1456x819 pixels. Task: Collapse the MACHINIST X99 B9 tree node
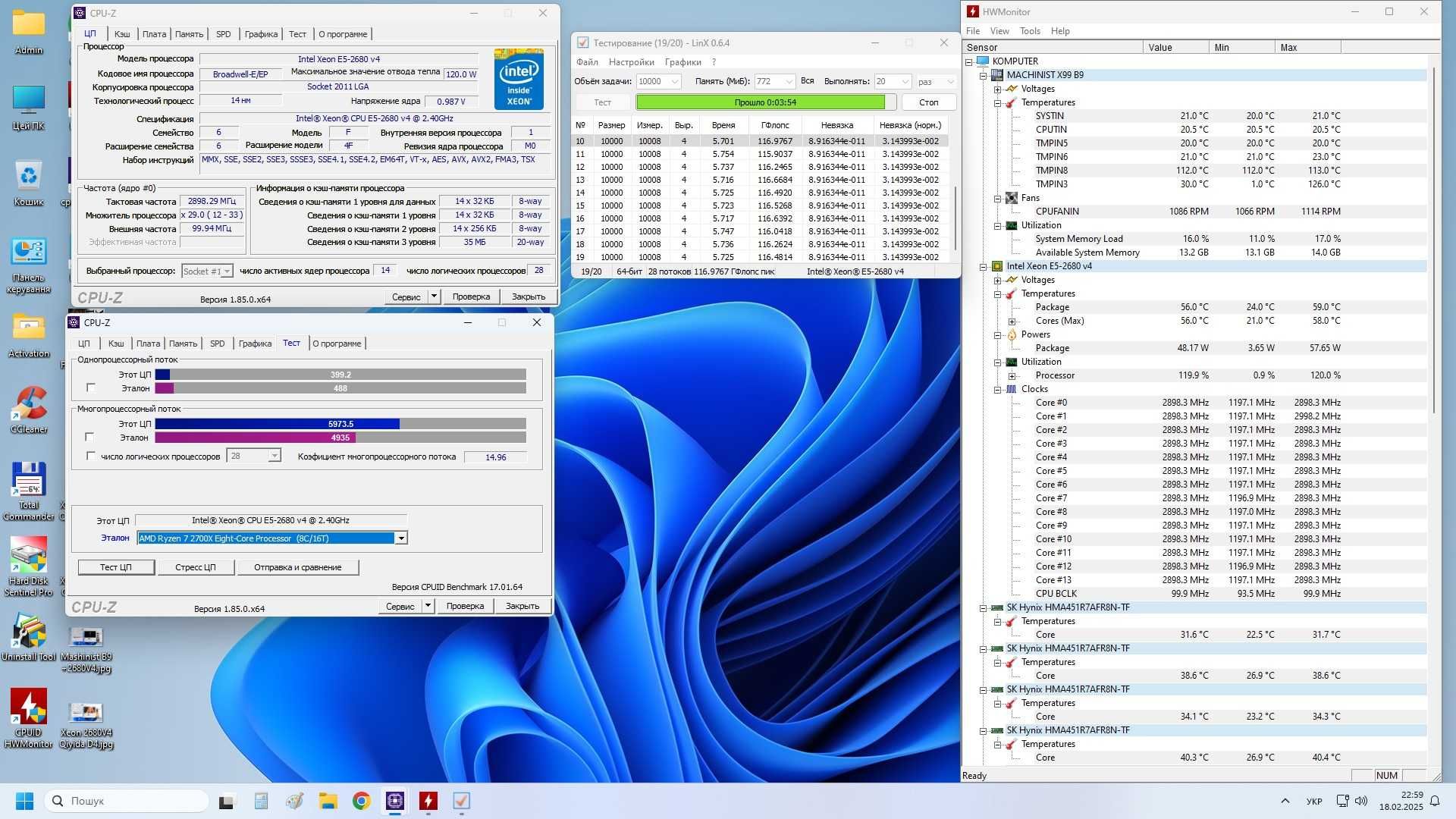[984, 75]
